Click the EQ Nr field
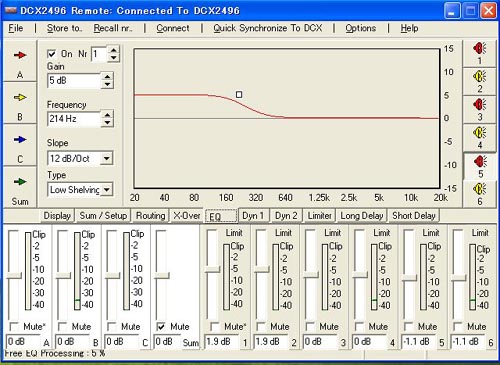The height and width of the screenshot is (365, 500). [x=99, y=54]
